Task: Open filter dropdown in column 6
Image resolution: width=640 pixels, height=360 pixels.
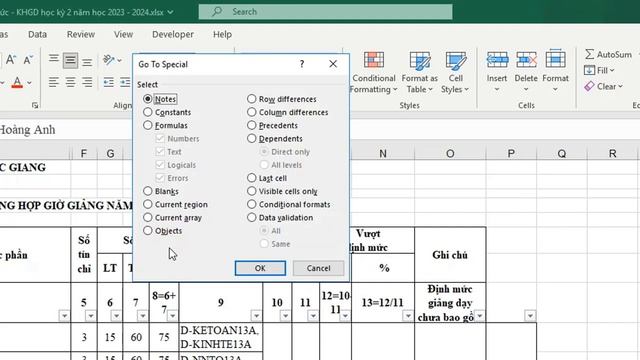Action: pos(116,316)
